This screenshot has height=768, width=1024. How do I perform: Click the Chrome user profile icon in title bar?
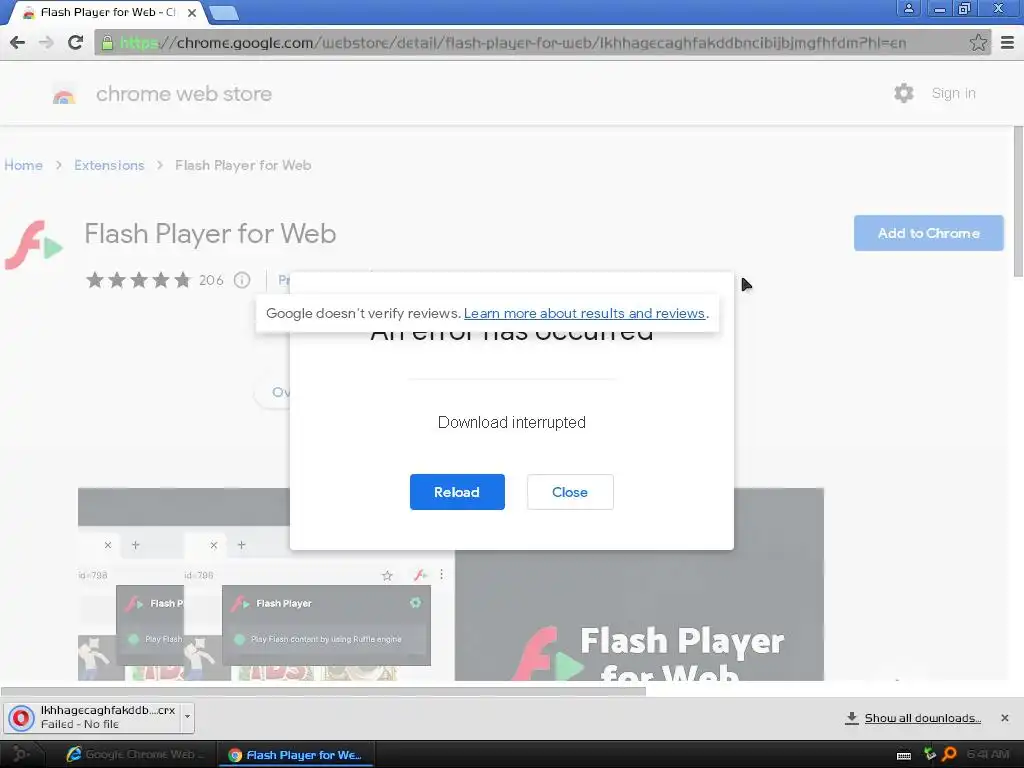(x=908, y=8)
